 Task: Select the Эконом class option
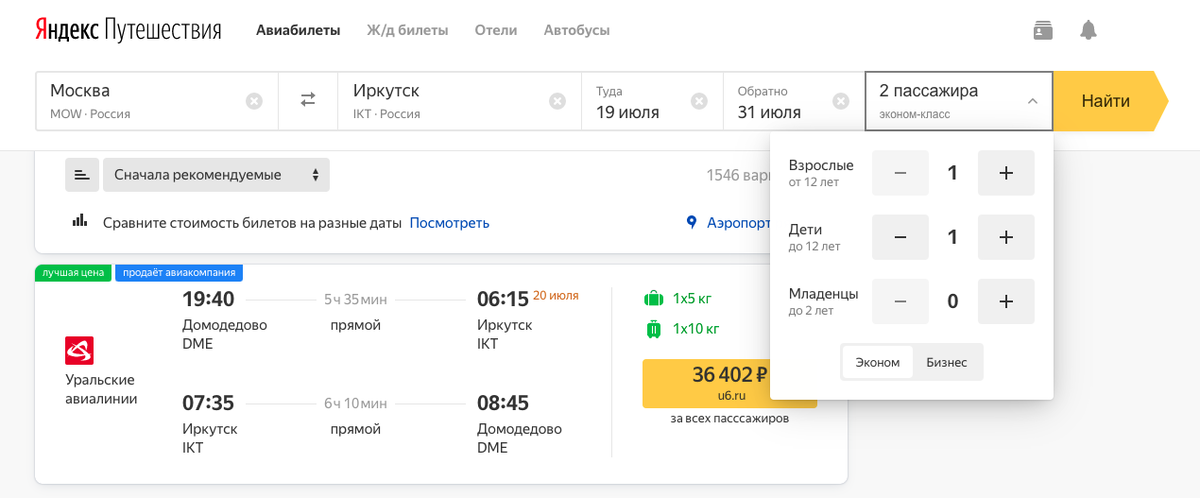click(x=877, y=362)
